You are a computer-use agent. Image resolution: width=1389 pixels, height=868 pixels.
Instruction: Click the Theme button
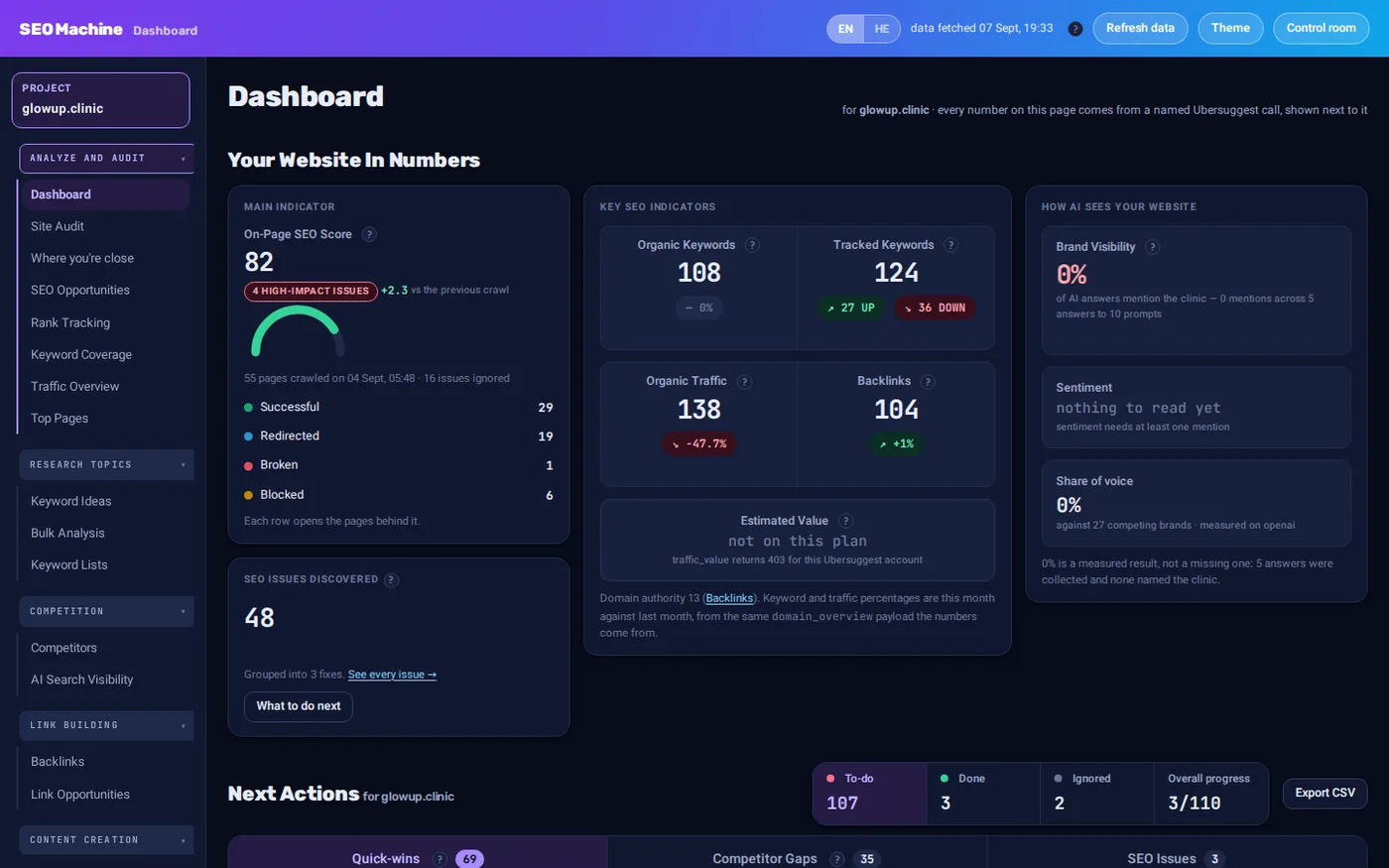1230,29
